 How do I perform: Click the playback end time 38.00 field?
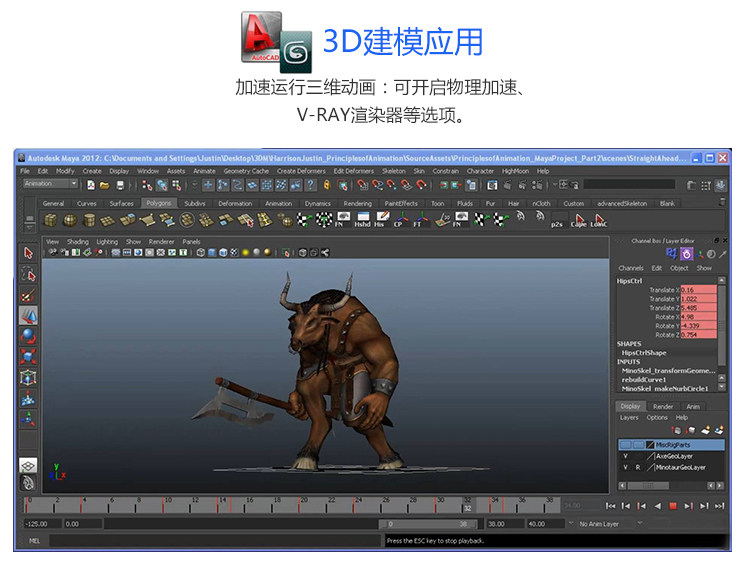(504, 524)
